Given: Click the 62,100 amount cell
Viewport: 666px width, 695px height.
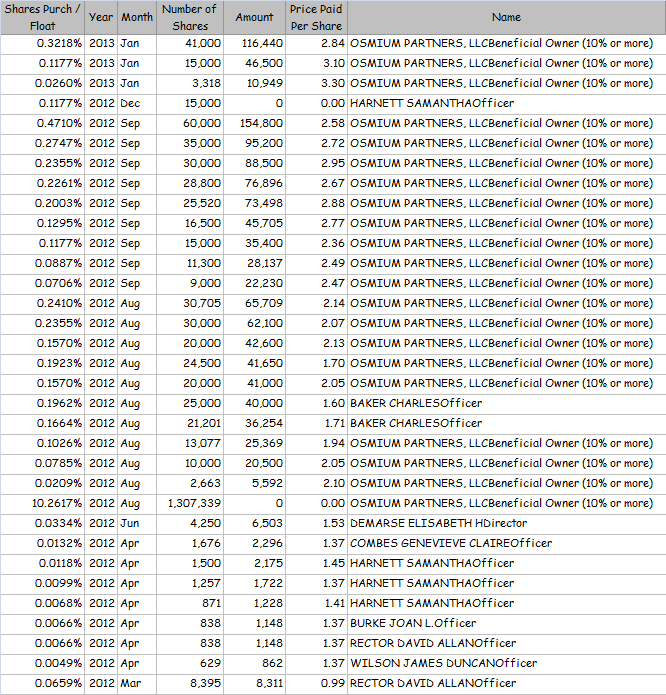Looking at the screenshot, I should point(254,323).
